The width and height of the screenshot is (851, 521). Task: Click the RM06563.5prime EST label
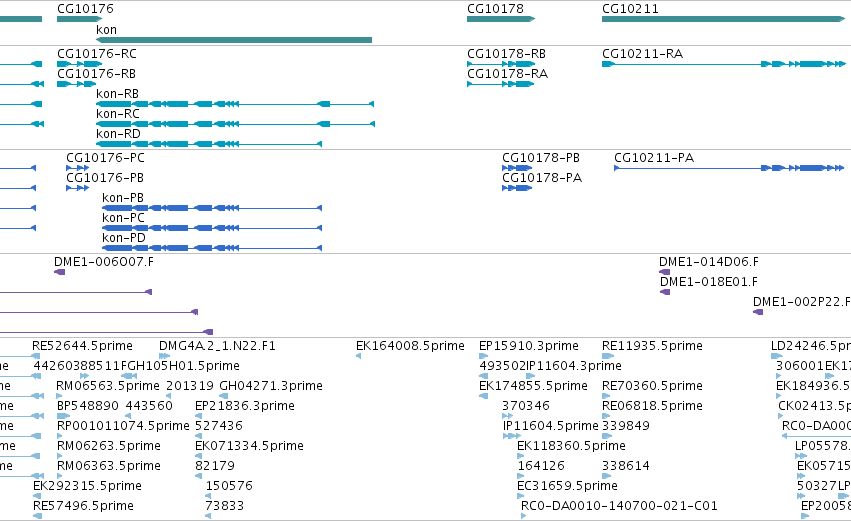coord(108,386)
